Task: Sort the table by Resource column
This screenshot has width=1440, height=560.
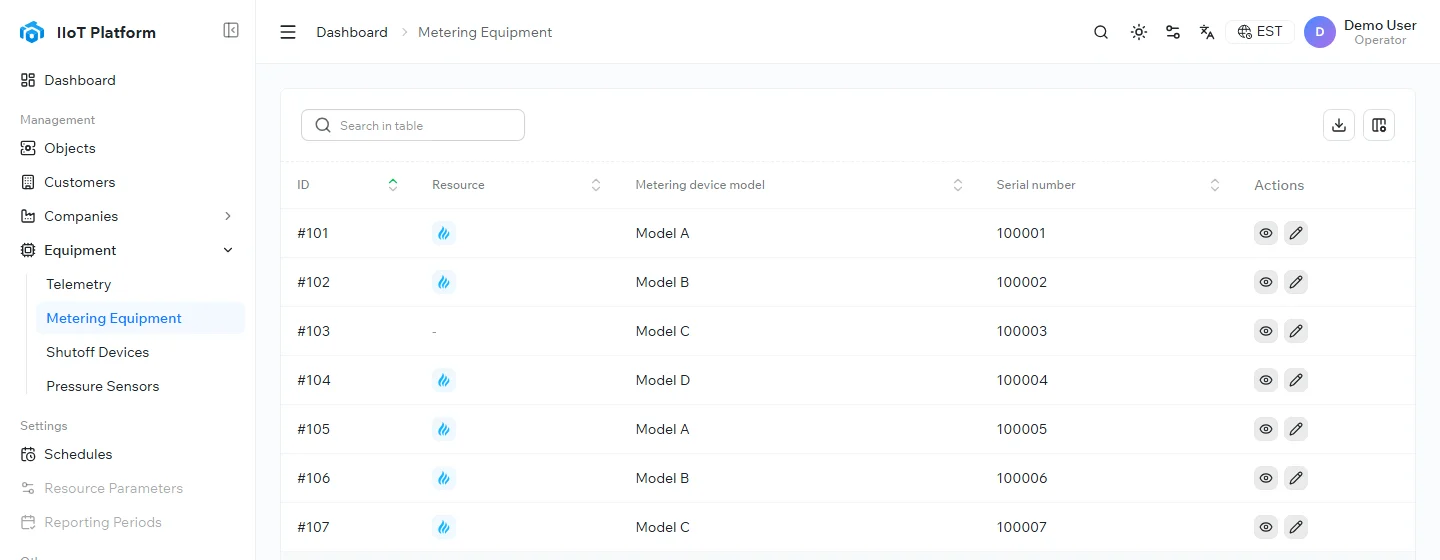Action: [x=596, y=185]
